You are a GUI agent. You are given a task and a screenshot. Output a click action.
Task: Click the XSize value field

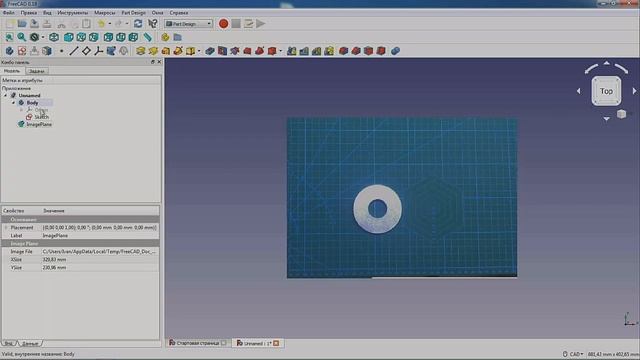click(x=100, y=260)
